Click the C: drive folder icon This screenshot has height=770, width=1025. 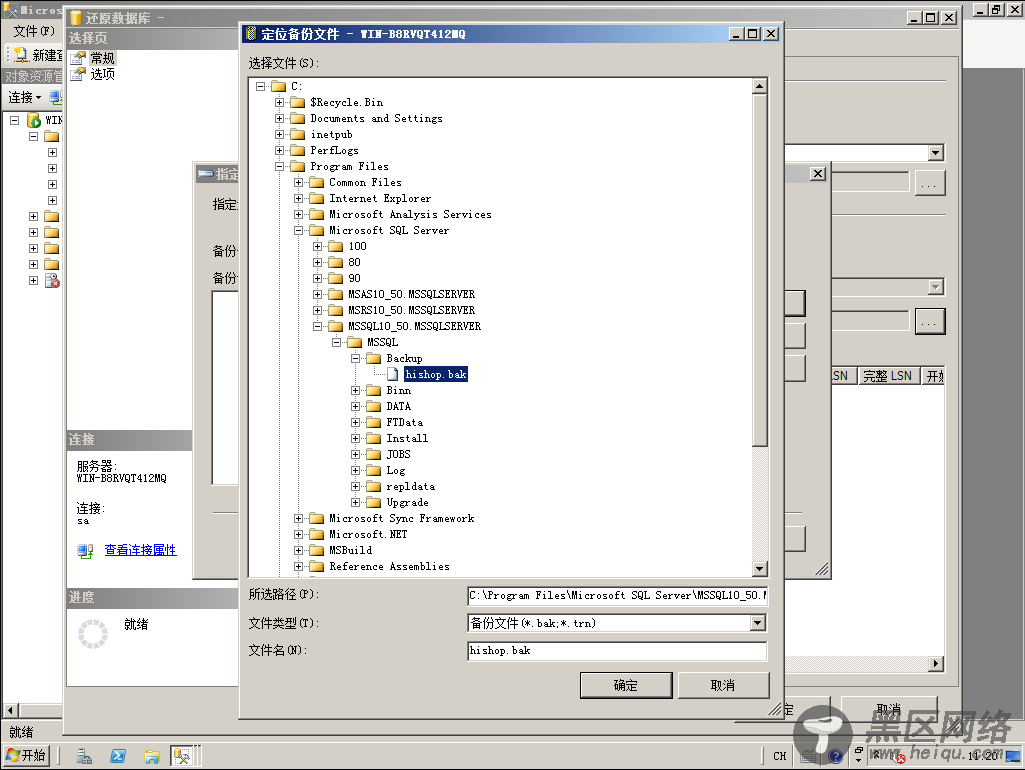pyautogui.click(x=278, y=86)
